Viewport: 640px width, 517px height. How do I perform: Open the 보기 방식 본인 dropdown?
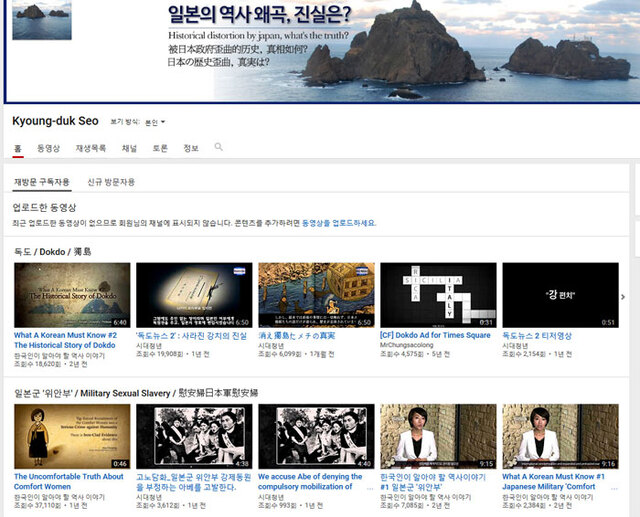(x=156, y=122)
